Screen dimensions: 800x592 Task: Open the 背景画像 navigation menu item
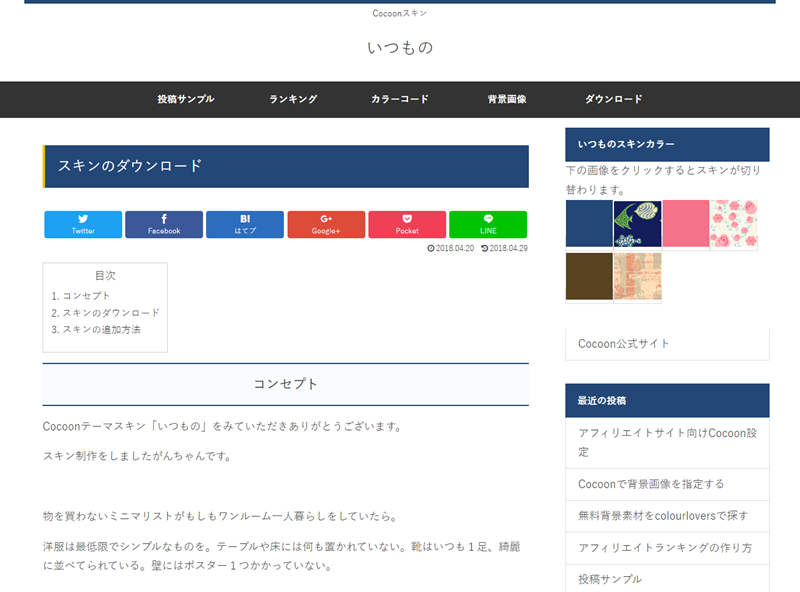pyautogui.click(x=506, y=99)
